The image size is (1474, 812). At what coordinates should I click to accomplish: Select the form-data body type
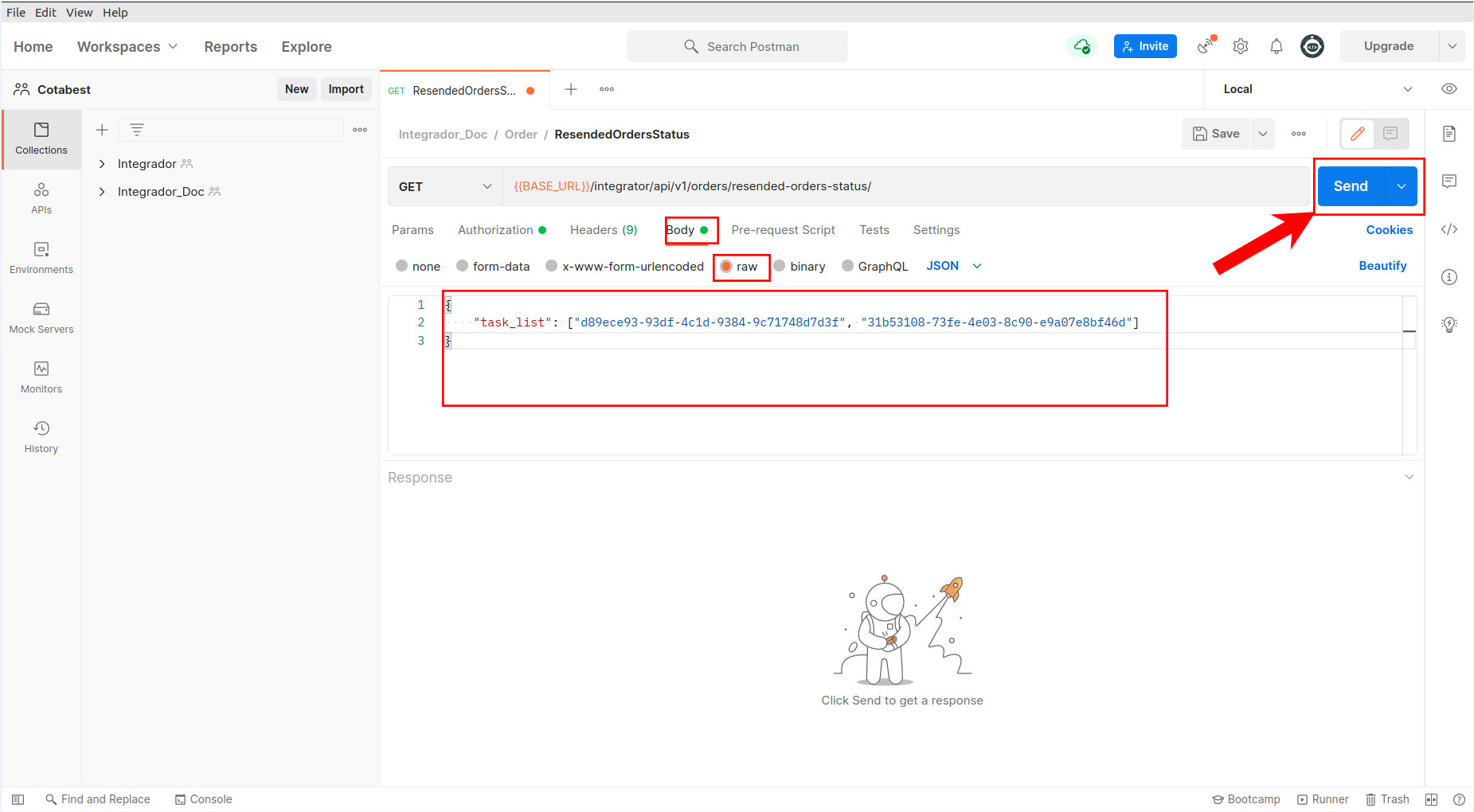point(462,266)
